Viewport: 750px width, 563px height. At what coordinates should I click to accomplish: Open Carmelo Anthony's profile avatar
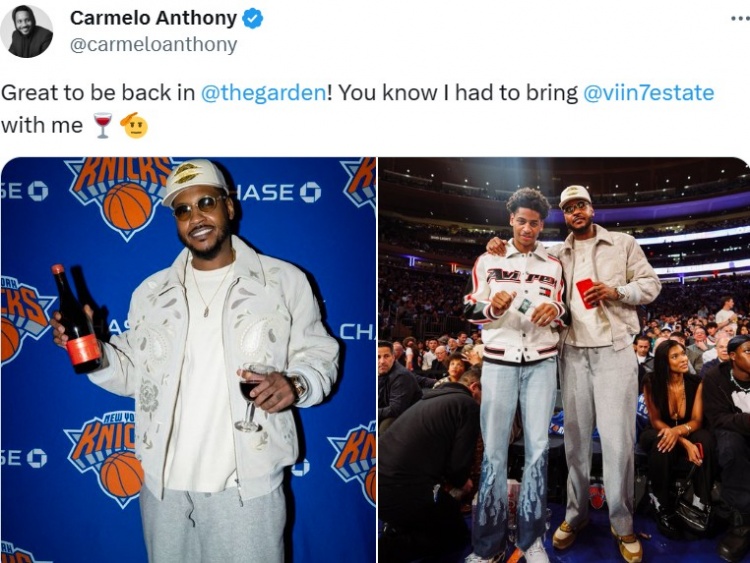26,32
